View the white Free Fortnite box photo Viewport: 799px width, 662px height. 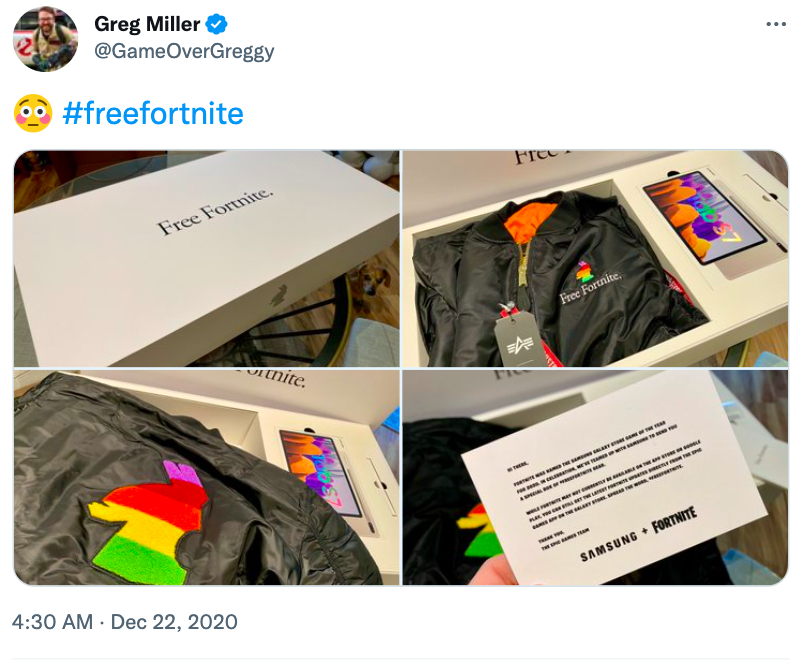click(x=206, y=258)
